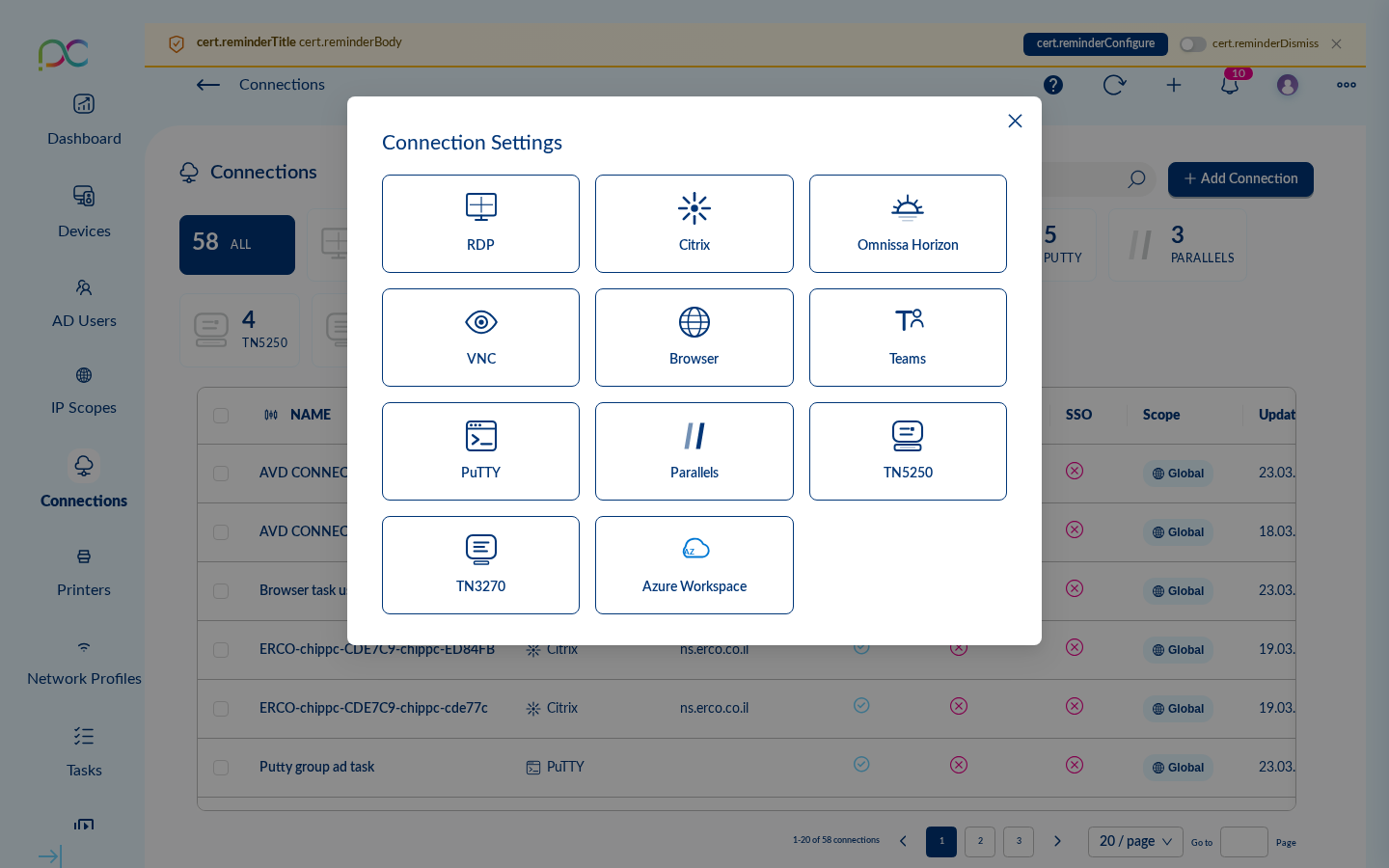
Task: Go to Printers in sidebar
Action: pos(84,572)
